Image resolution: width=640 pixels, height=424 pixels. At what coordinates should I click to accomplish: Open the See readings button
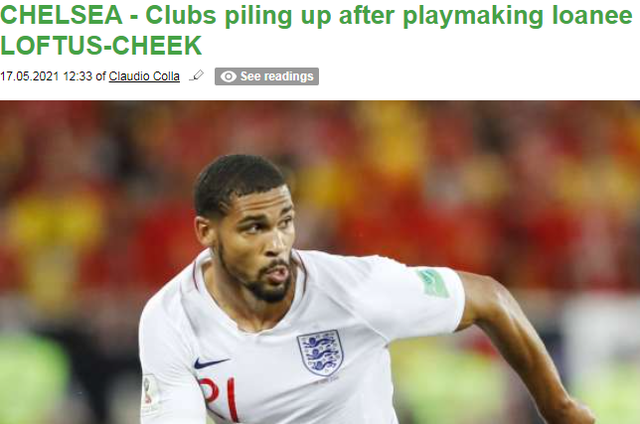267,76
